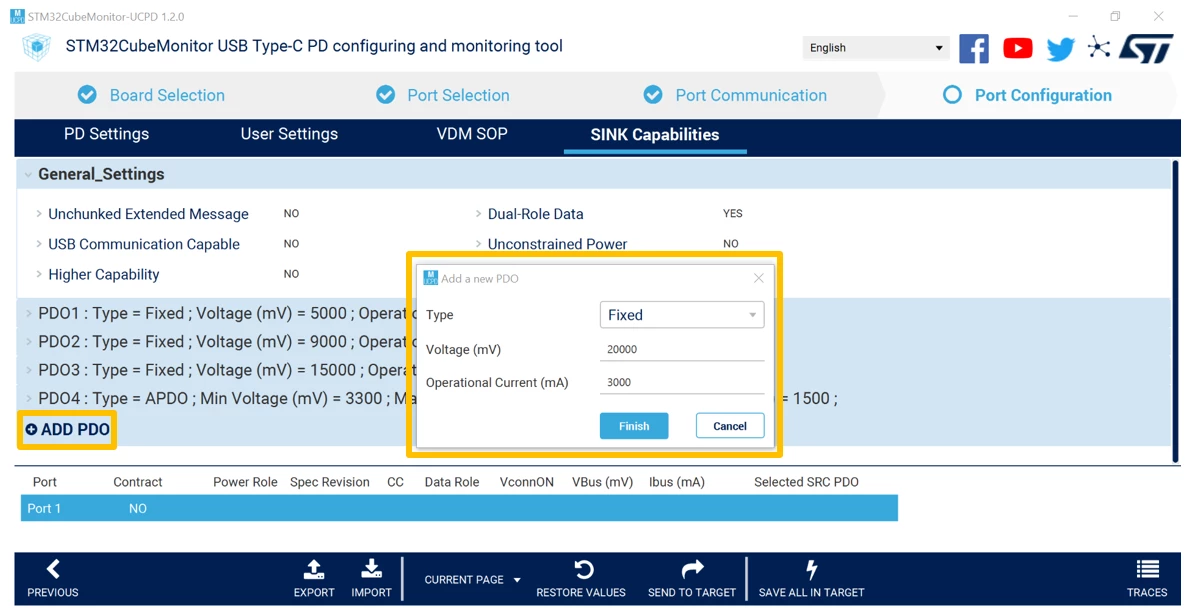Click the Power Role column header

click(x=245, y=482)
